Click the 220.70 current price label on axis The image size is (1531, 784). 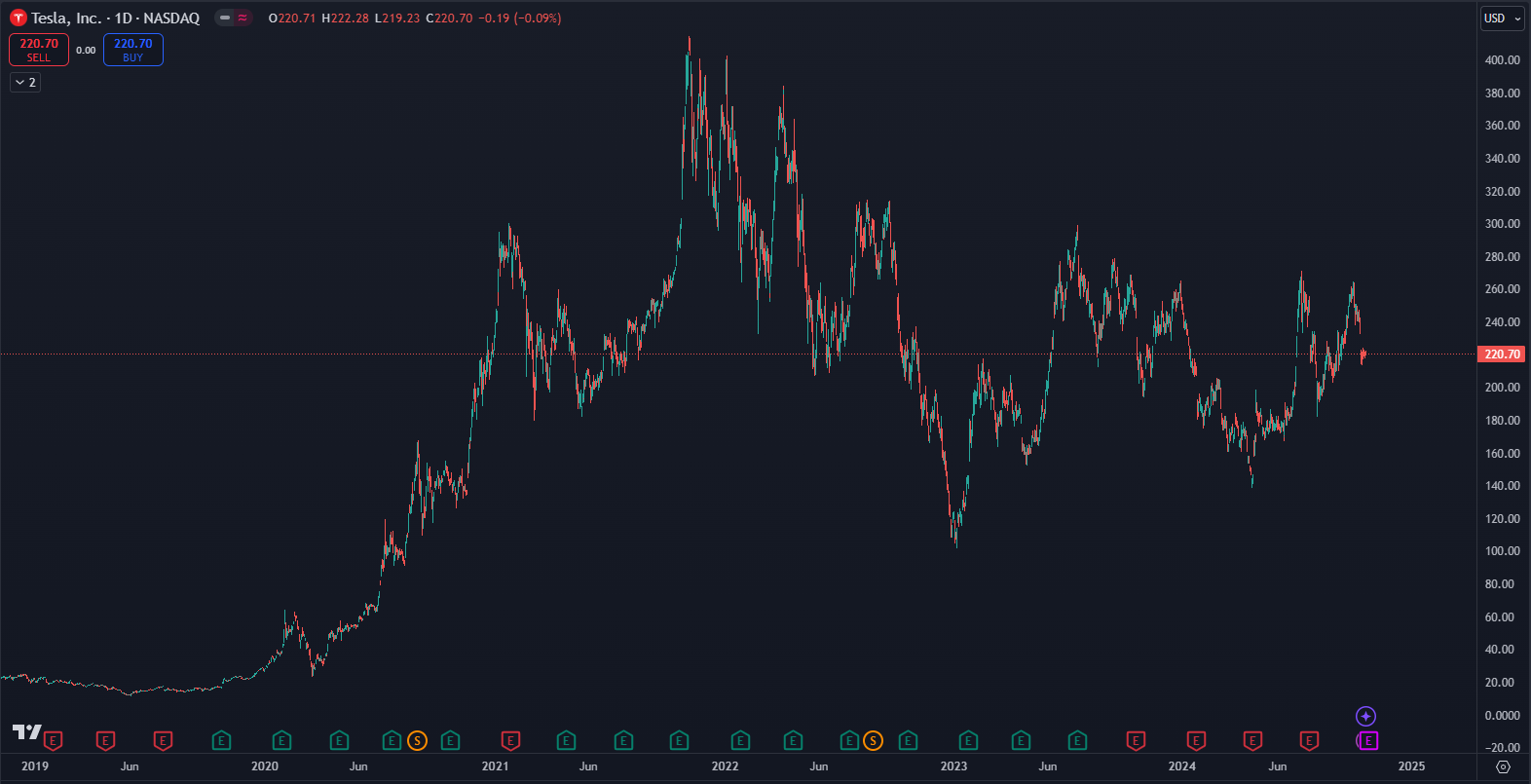coord(1501,355)
